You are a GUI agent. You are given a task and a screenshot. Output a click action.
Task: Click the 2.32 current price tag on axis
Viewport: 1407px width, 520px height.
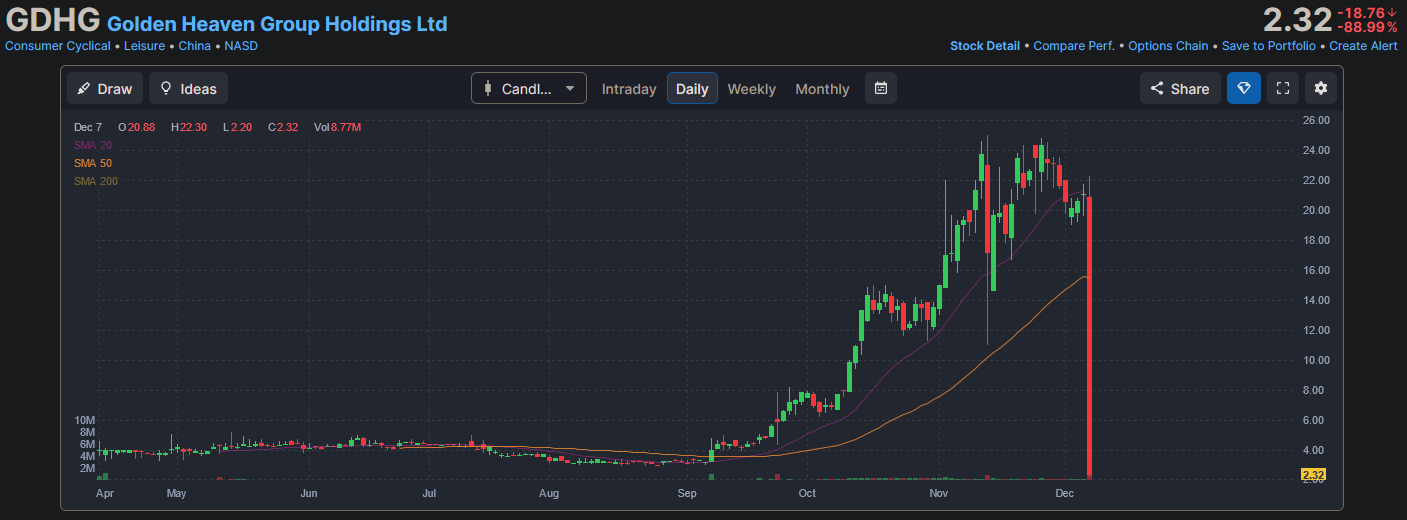pos(1313,474)
